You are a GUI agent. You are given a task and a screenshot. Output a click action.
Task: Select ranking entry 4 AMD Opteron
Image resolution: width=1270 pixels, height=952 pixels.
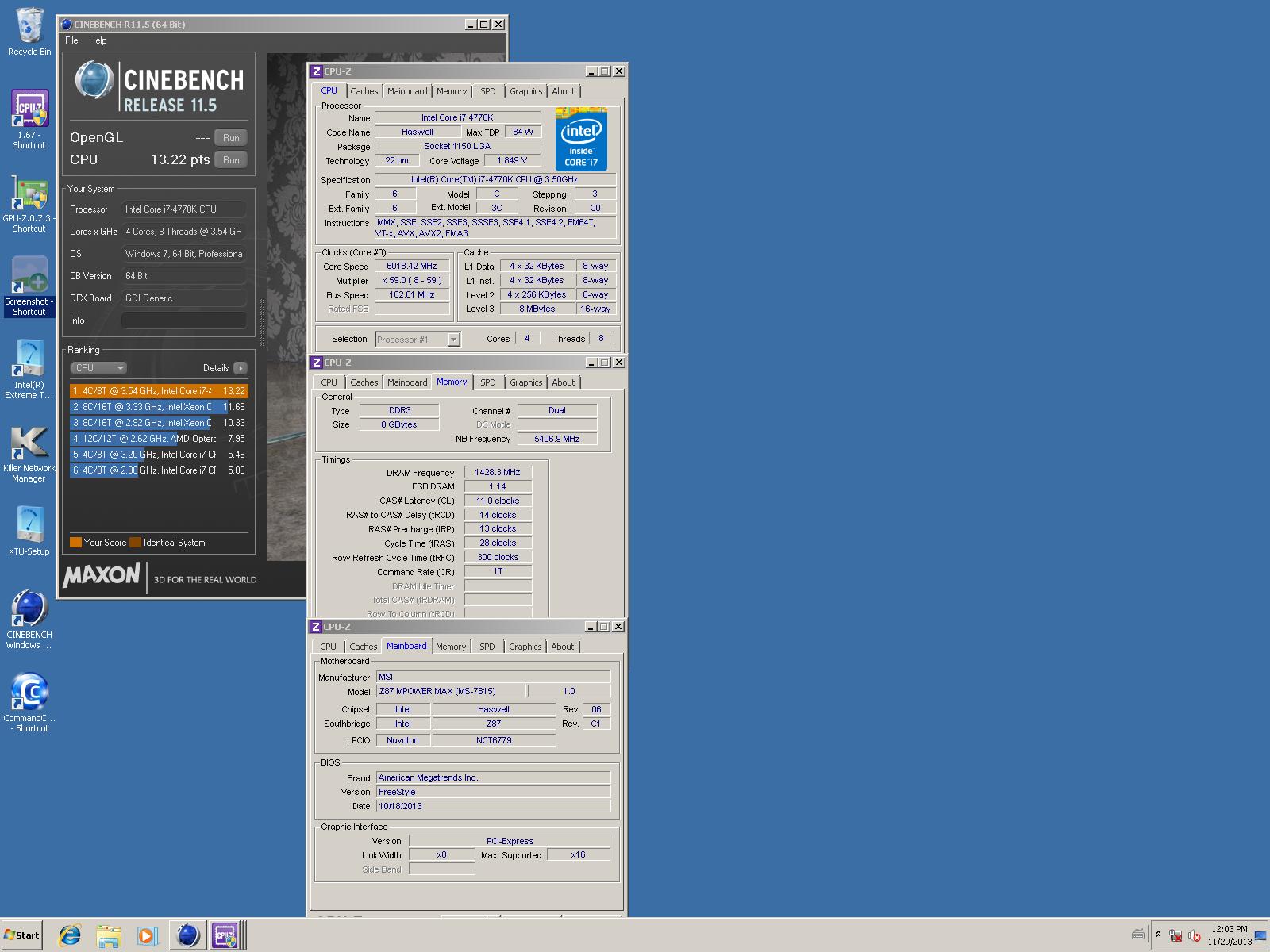click(159, 439)
